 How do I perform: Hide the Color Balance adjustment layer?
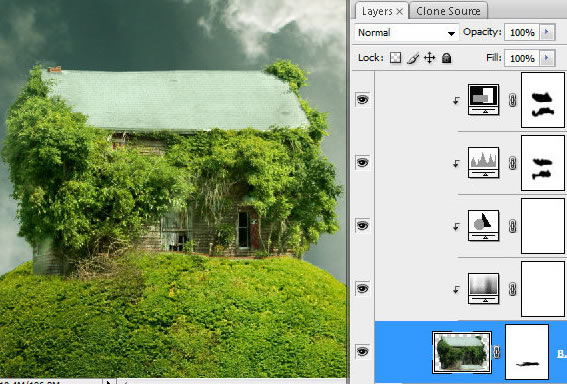pos(362,225)
